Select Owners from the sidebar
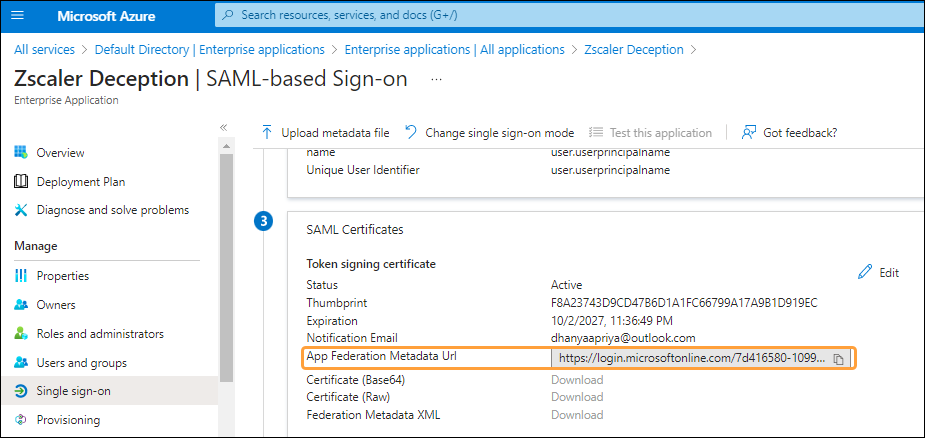The height and width of the screenshot is (438, 925). coord(56,305)
